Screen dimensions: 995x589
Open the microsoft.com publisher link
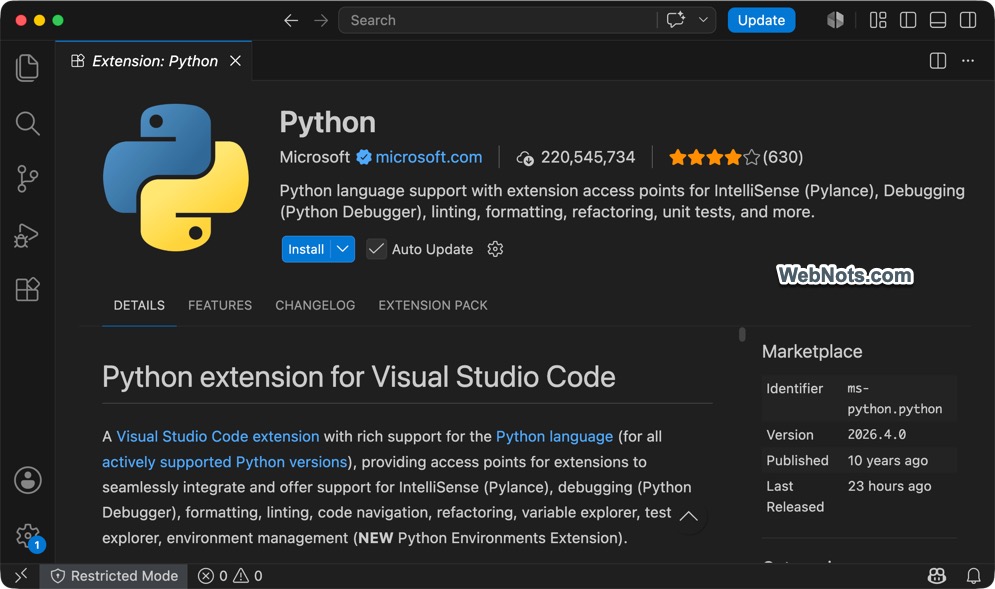[x=428, y=157]
